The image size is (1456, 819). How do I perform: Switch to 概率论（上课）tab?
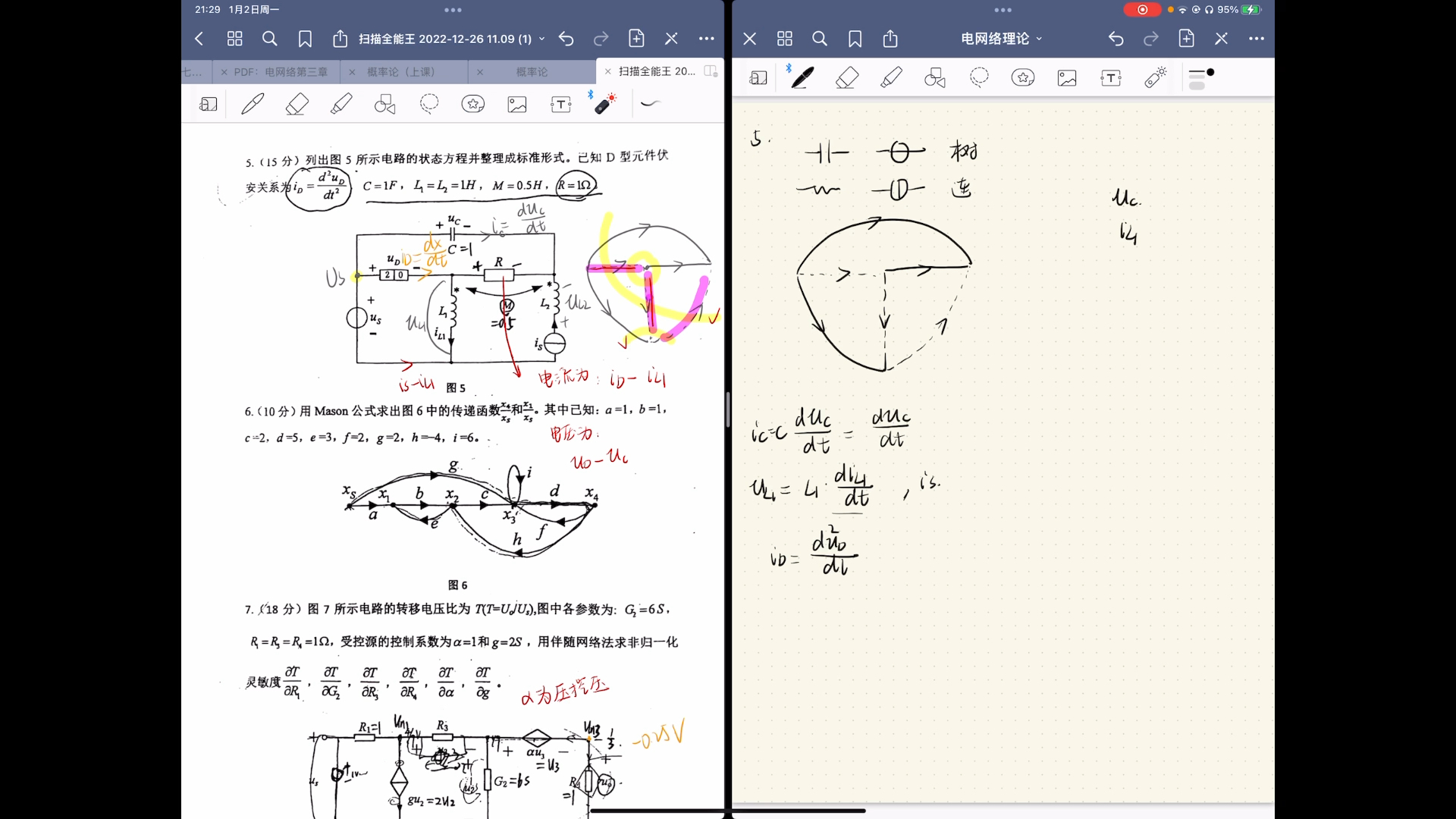coord(400,71)
